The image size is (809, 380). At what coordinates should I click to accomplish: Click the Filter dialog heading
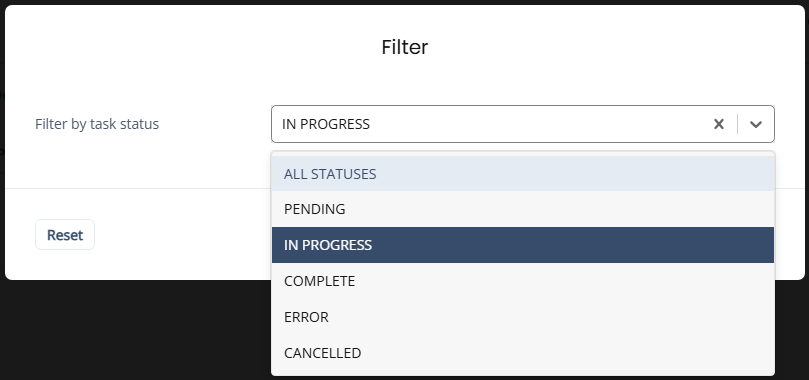coord(404,47)
